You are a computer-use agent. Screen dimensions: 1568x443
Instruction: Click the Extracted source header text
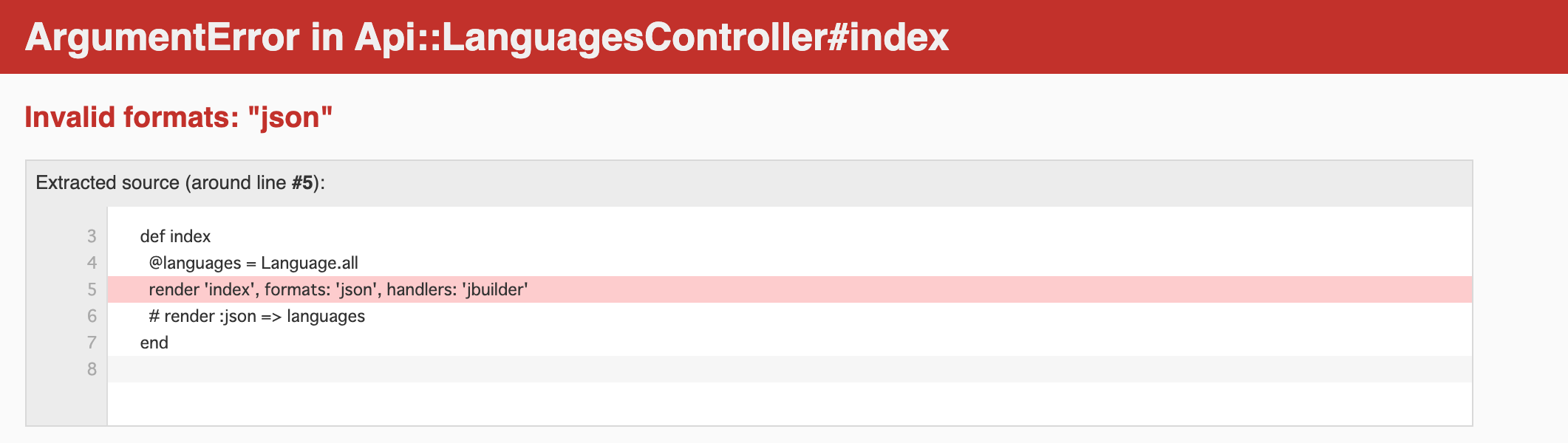tap(180, 182)
